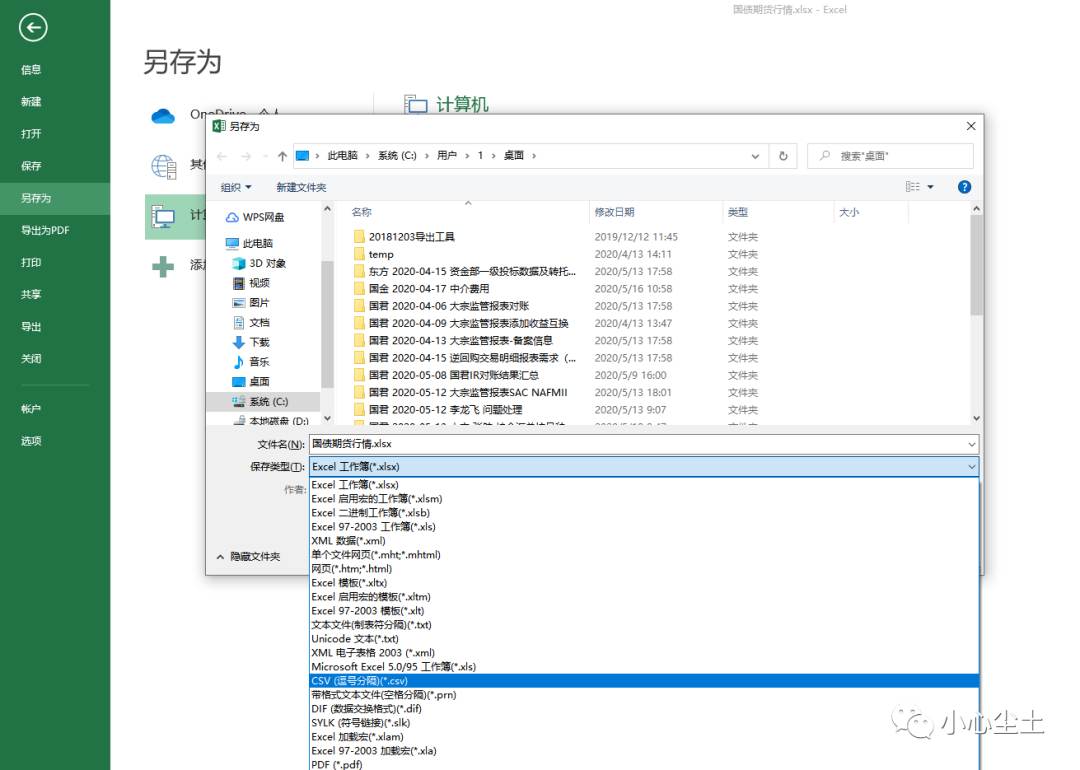The height and width of the screenshot is (770, 1080).
Task: Select CSV (逗号分隔)(*.csv) file type
Action: click(x=644, y=681)
